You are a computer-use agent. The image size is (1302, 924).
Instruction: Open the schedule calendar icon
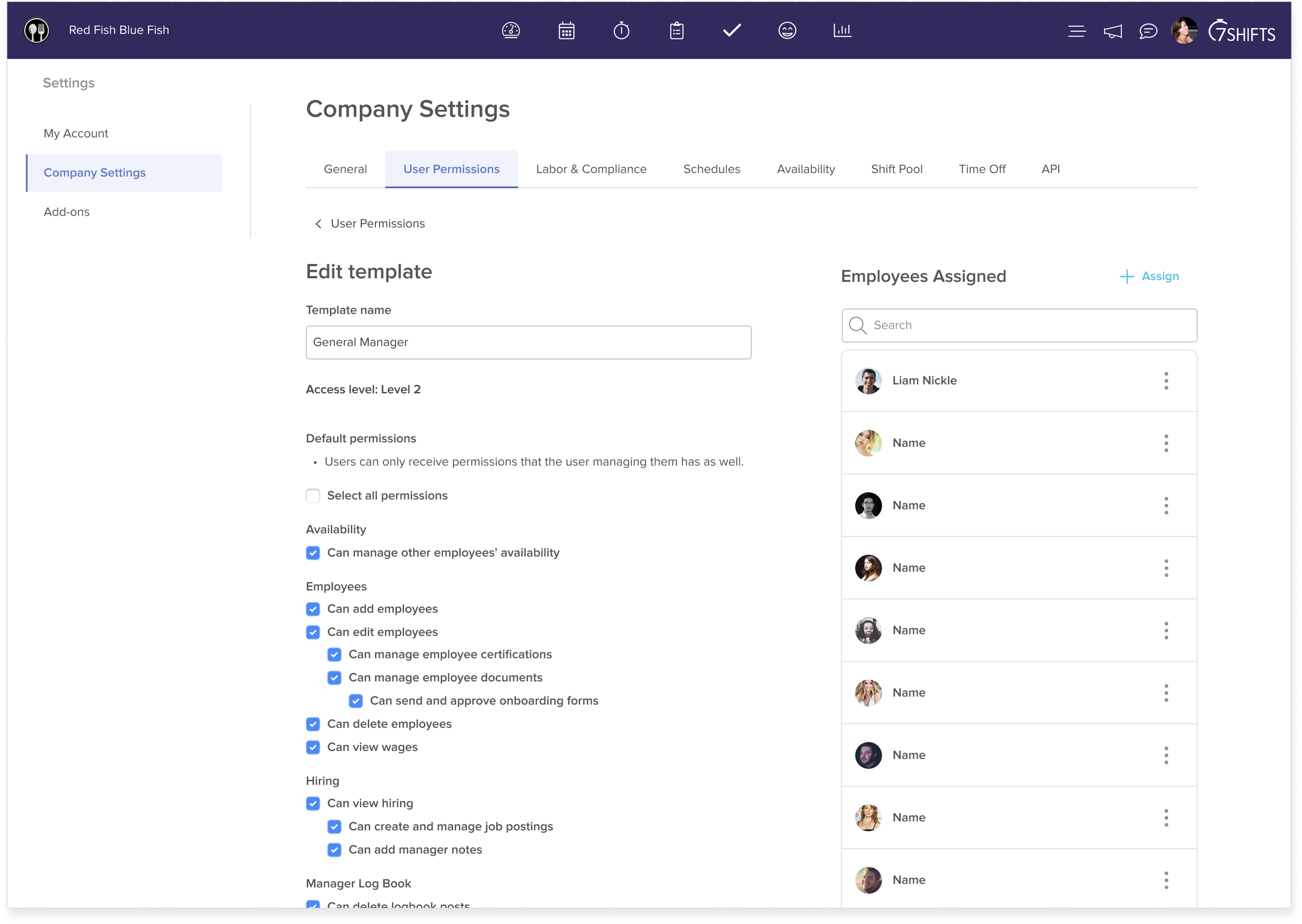tap(566, 30)
